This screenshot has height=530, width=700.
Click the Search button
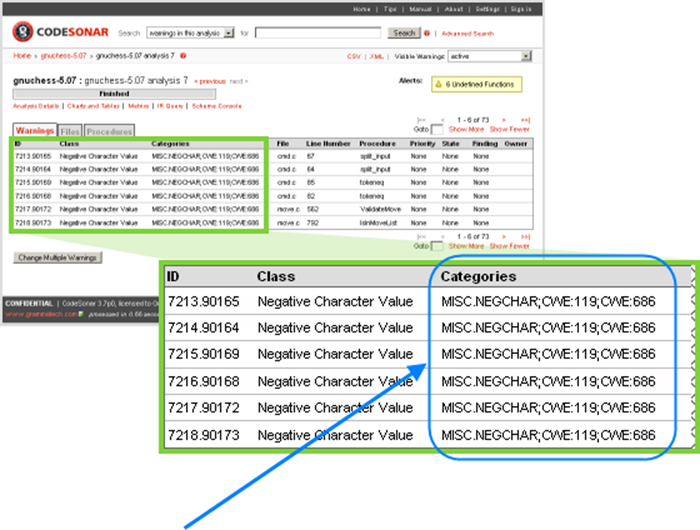click(404, 33)
